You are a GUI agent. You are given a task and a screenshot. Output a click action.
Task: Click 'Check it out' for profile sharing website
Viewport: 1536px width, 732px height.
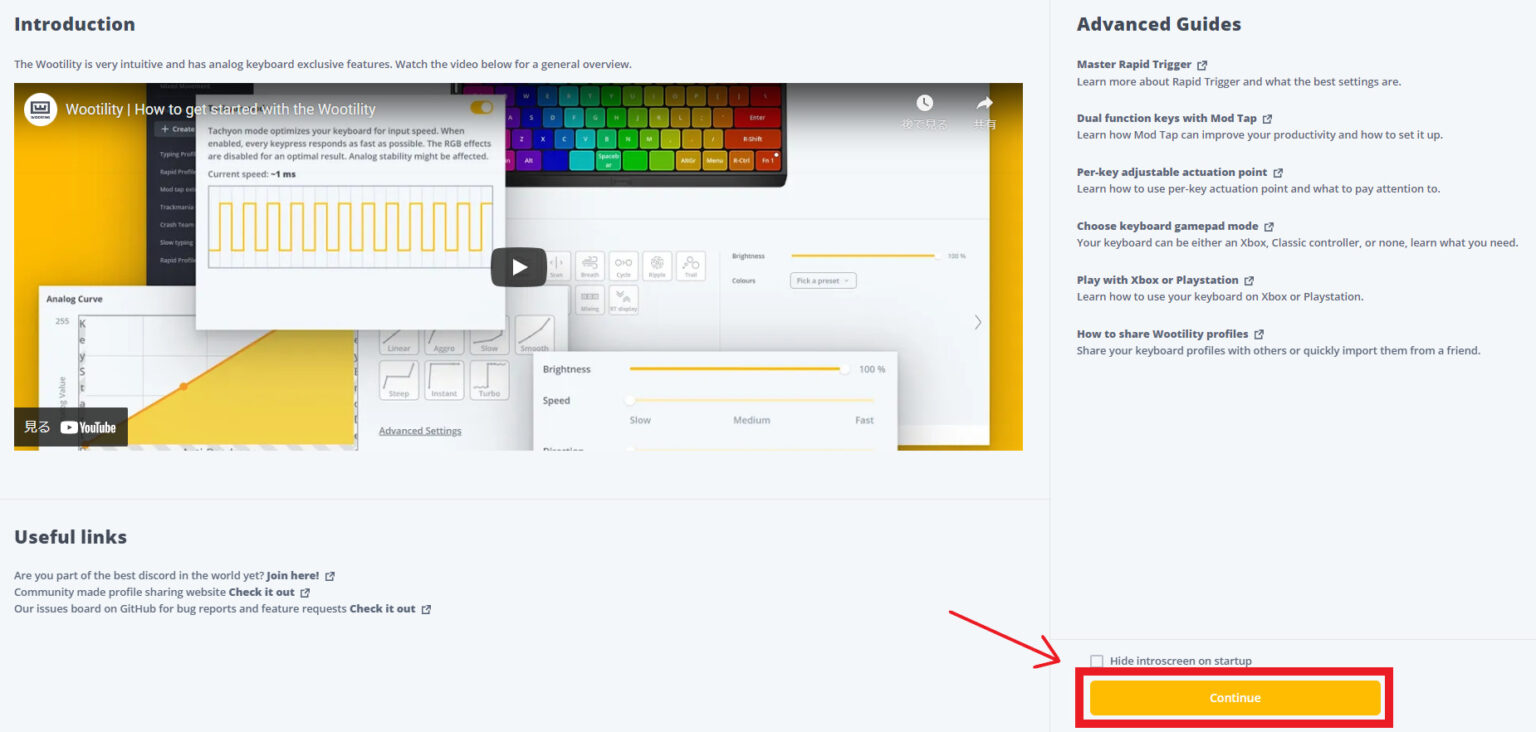pos(261,592)
